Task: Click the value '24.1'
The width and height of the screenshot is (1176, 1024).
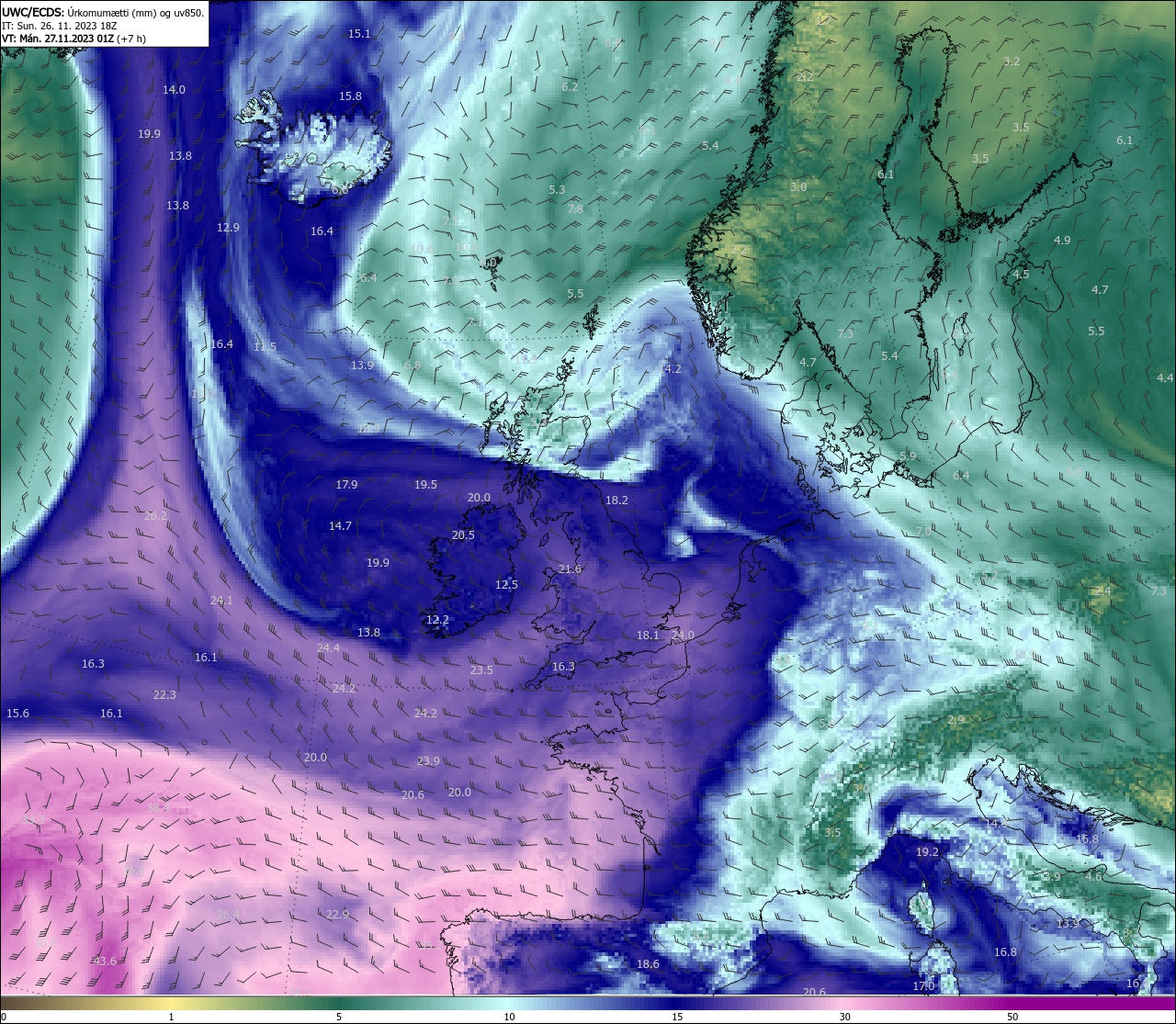Action: [x=221, y=601]
